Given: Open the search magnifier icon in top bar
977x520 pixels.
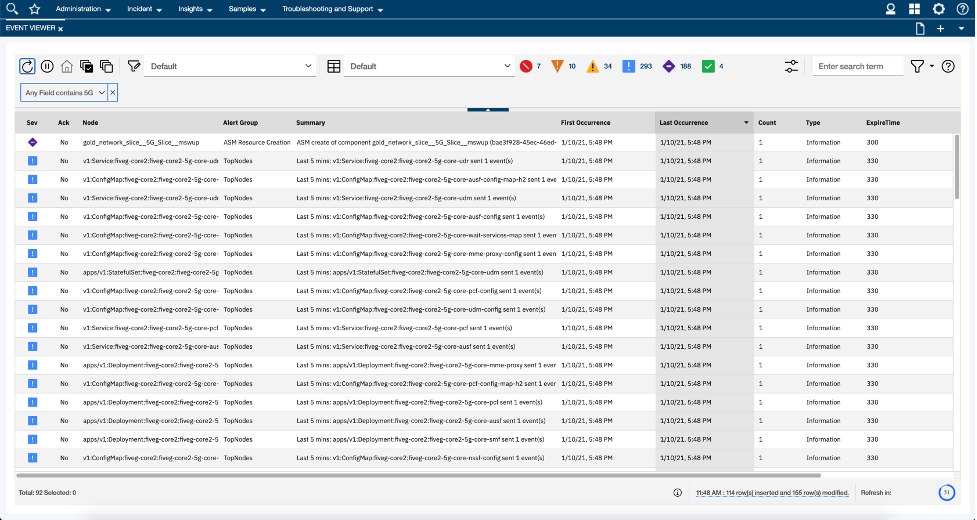Looking at the screenshot, I should (12, 9).
